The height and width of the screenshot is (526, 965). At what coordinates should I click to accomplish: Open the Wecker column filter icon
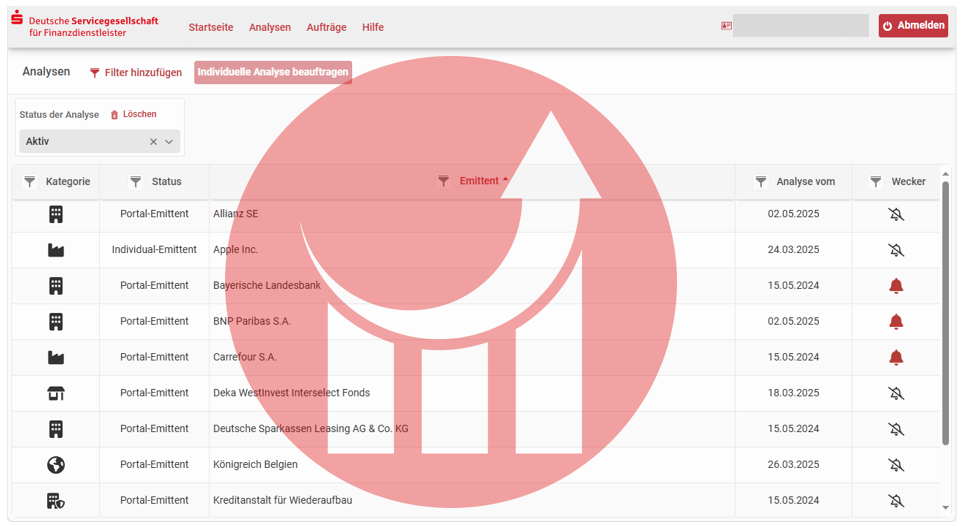pos(875,181)
